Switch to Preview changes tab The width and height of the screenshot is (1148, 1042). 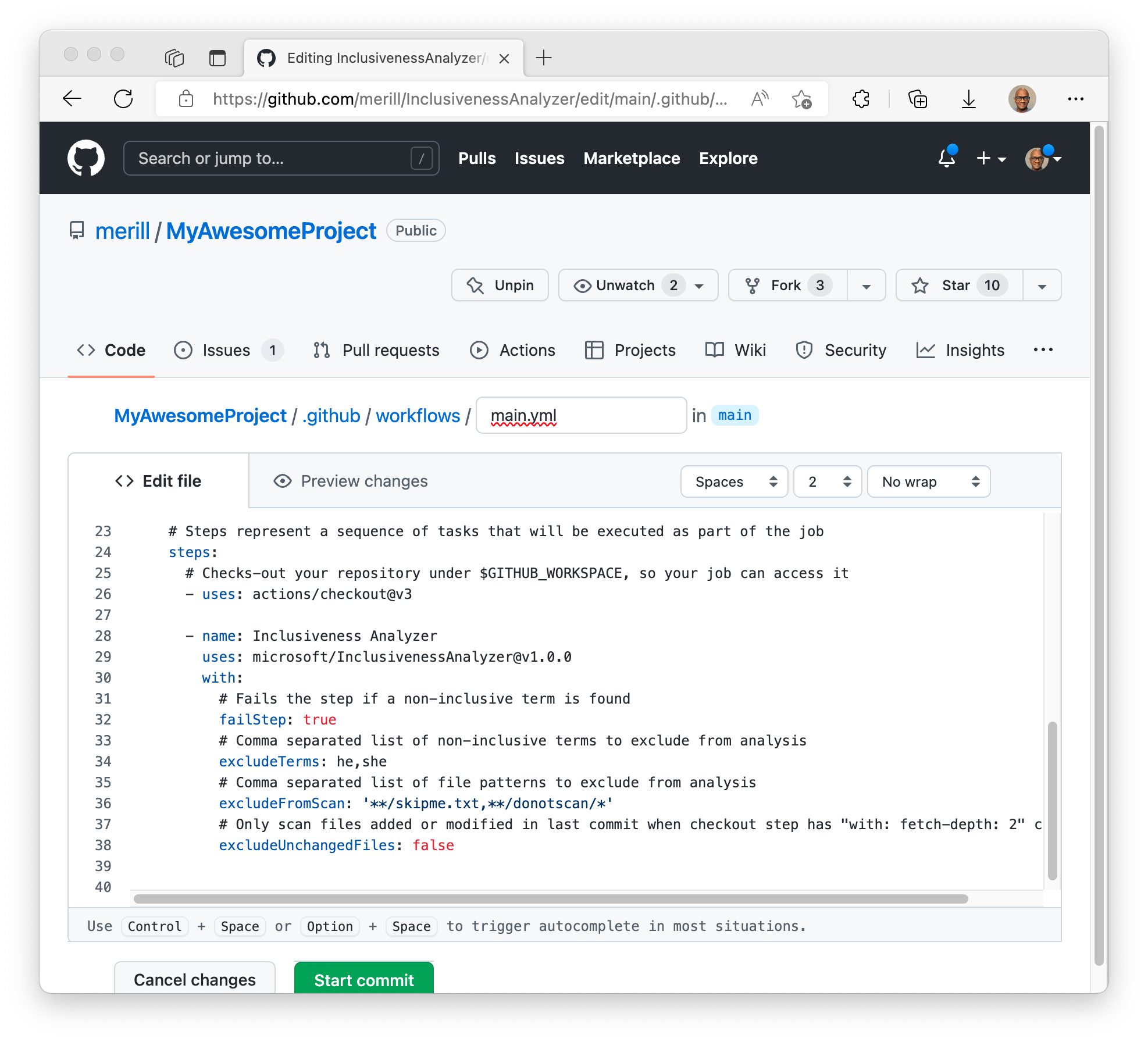pyautogui.click(x=351, y=481)
